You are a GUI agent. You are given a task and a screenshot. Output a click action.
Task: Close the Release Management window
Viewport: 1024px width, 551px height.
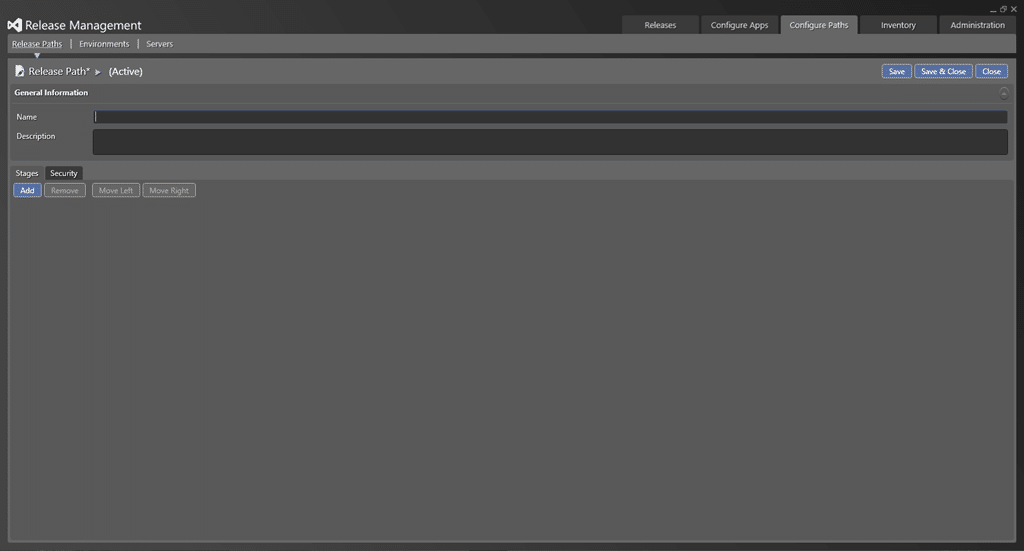pyautogui.click(x=1014, y=9)
